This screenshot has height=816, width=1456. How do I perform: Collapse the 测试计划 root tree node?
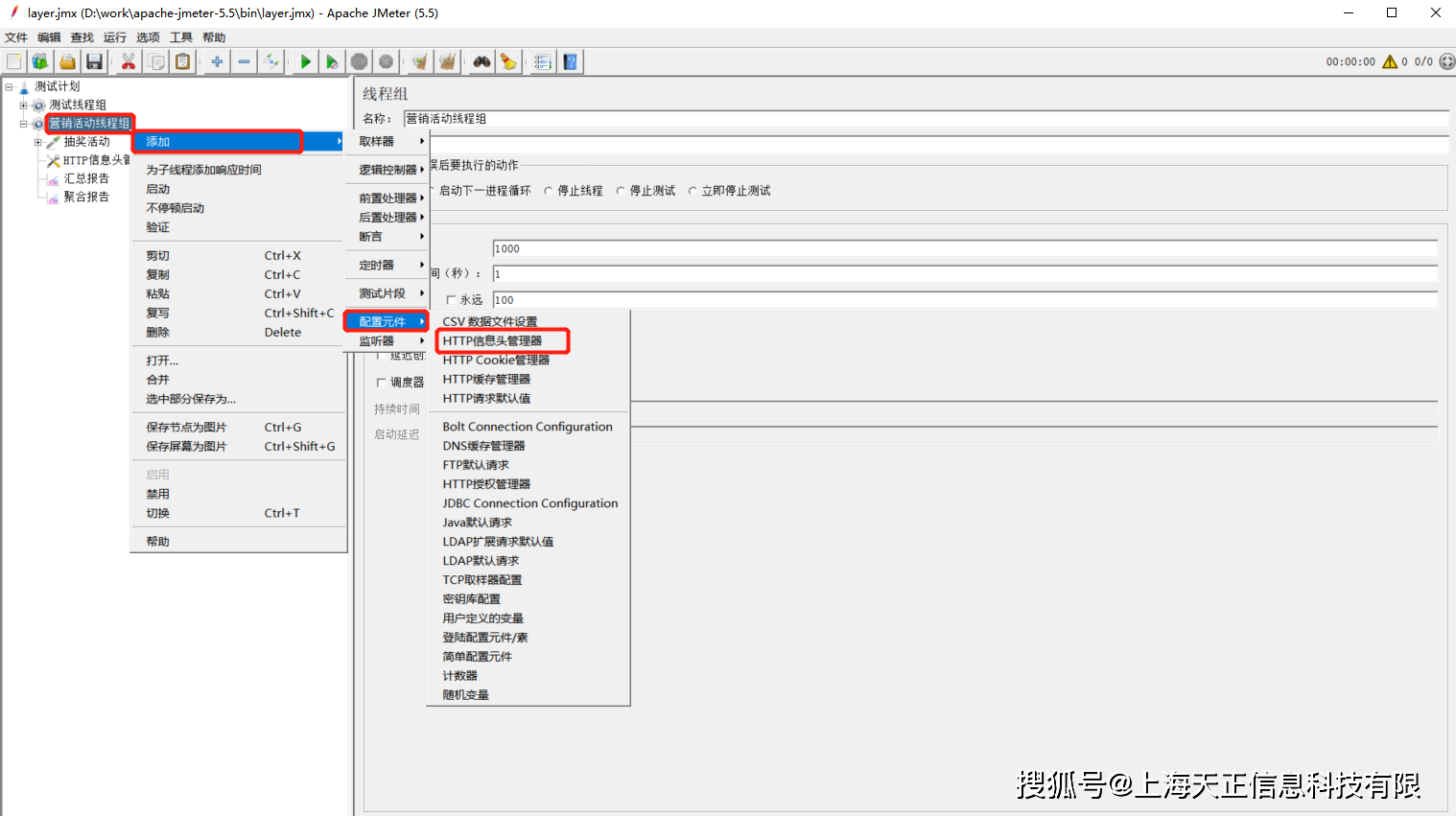coord(9,86)
